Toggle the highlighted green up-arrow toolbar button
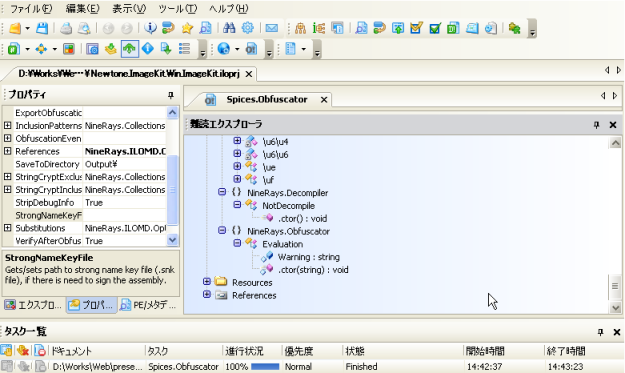The height and width of the screenshot is (373, 625). [x=130, y=49]
